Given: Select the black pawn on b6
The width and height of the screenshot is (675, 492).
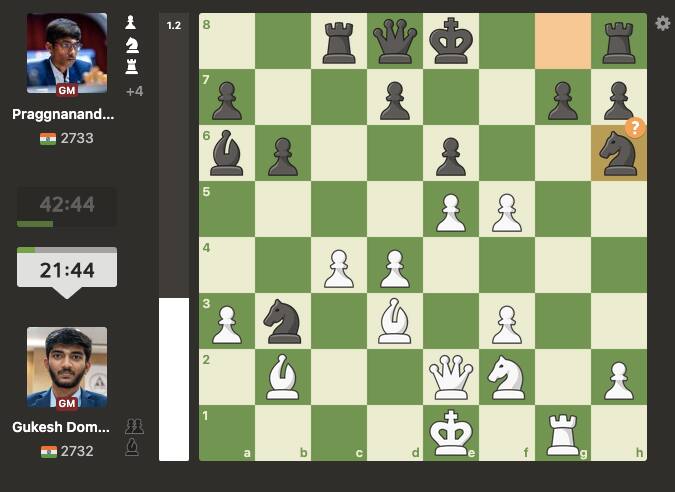Looking at the screenshot, I should 283,157.
